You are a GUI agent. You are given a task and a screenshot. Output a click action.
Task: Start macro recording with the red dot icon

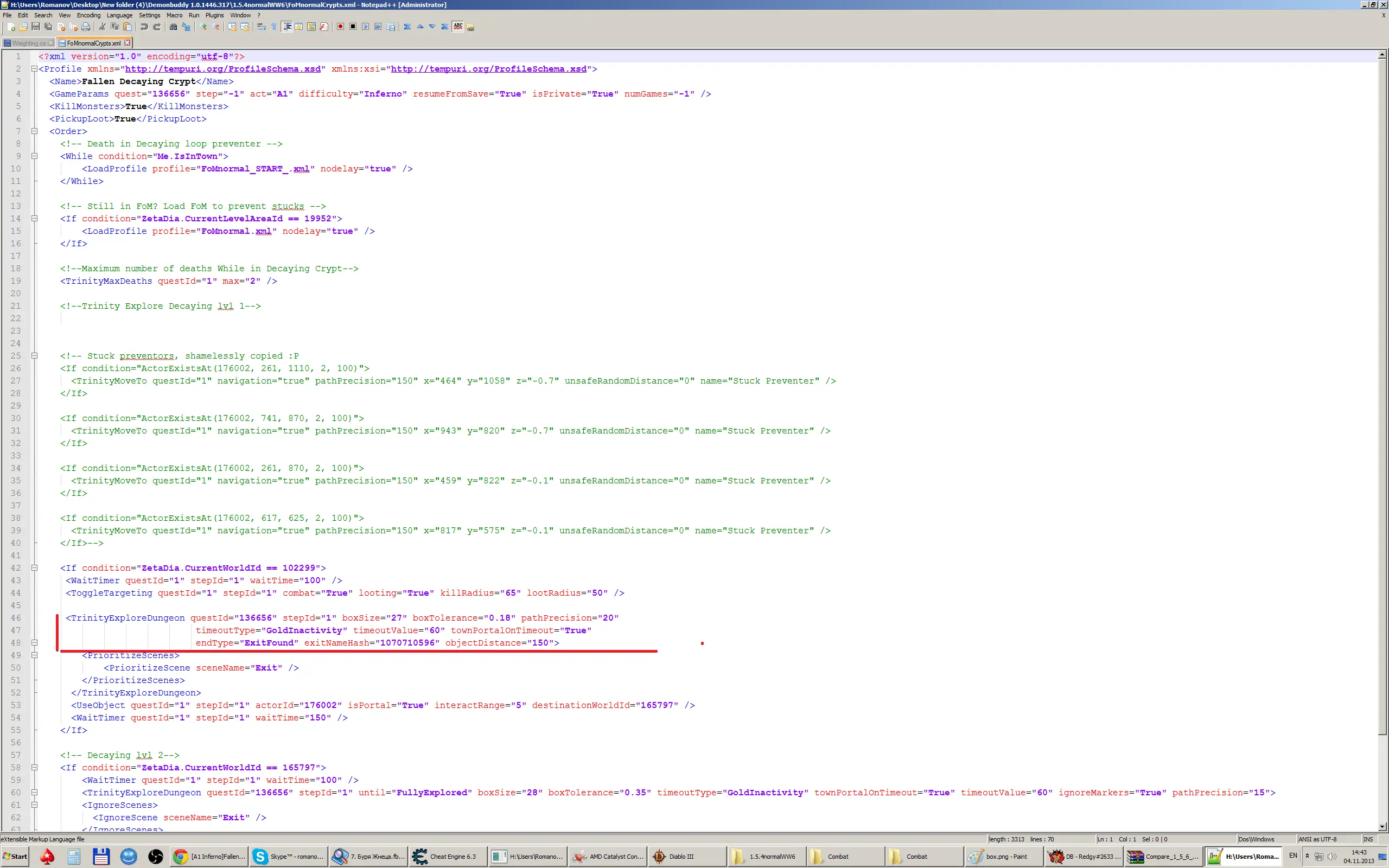pyautogui.click(x=340, y=27)
